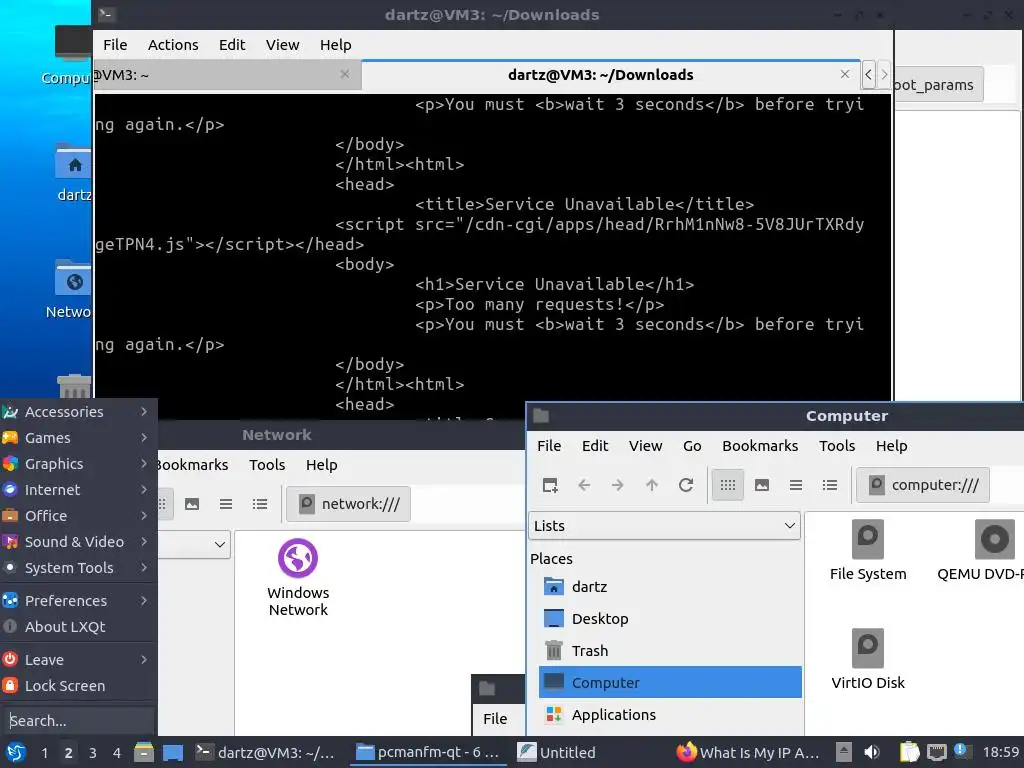Click the network status tray icon
Viewport: 1024px width, 768px height.
[x=937, y=752]
